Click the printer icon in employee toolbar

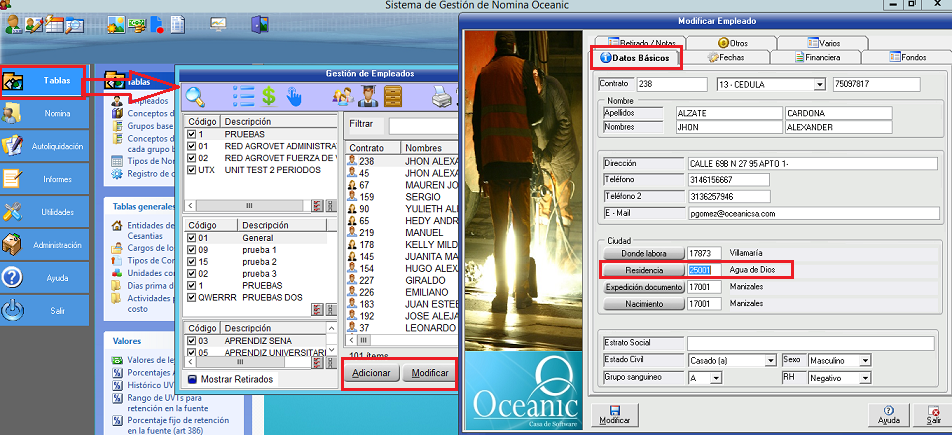click(441, 97)
